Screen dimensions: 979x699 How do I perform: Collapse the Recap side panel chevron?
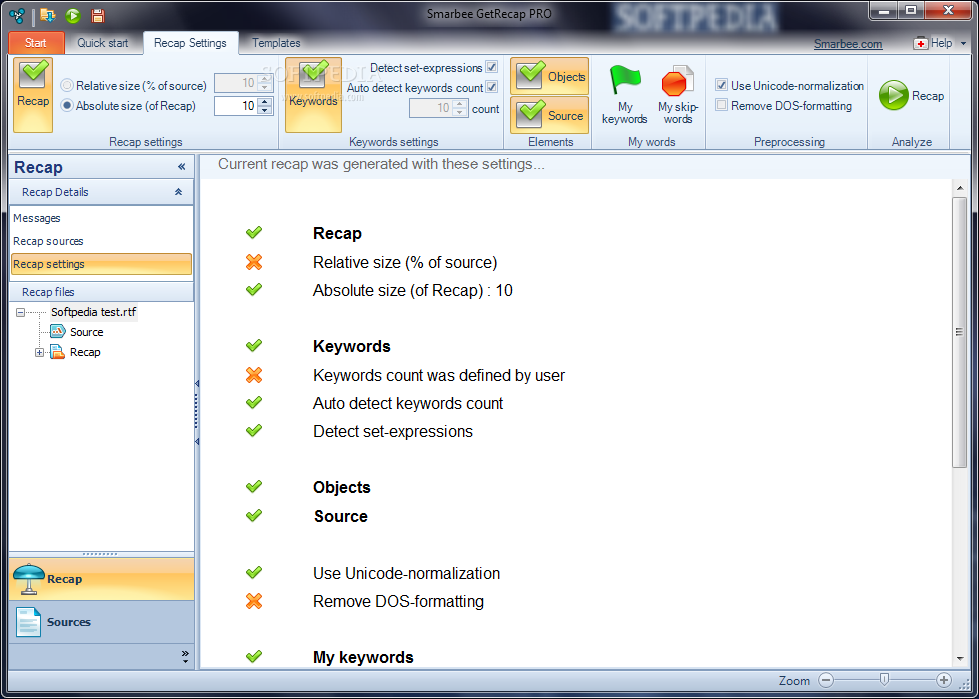182,167
